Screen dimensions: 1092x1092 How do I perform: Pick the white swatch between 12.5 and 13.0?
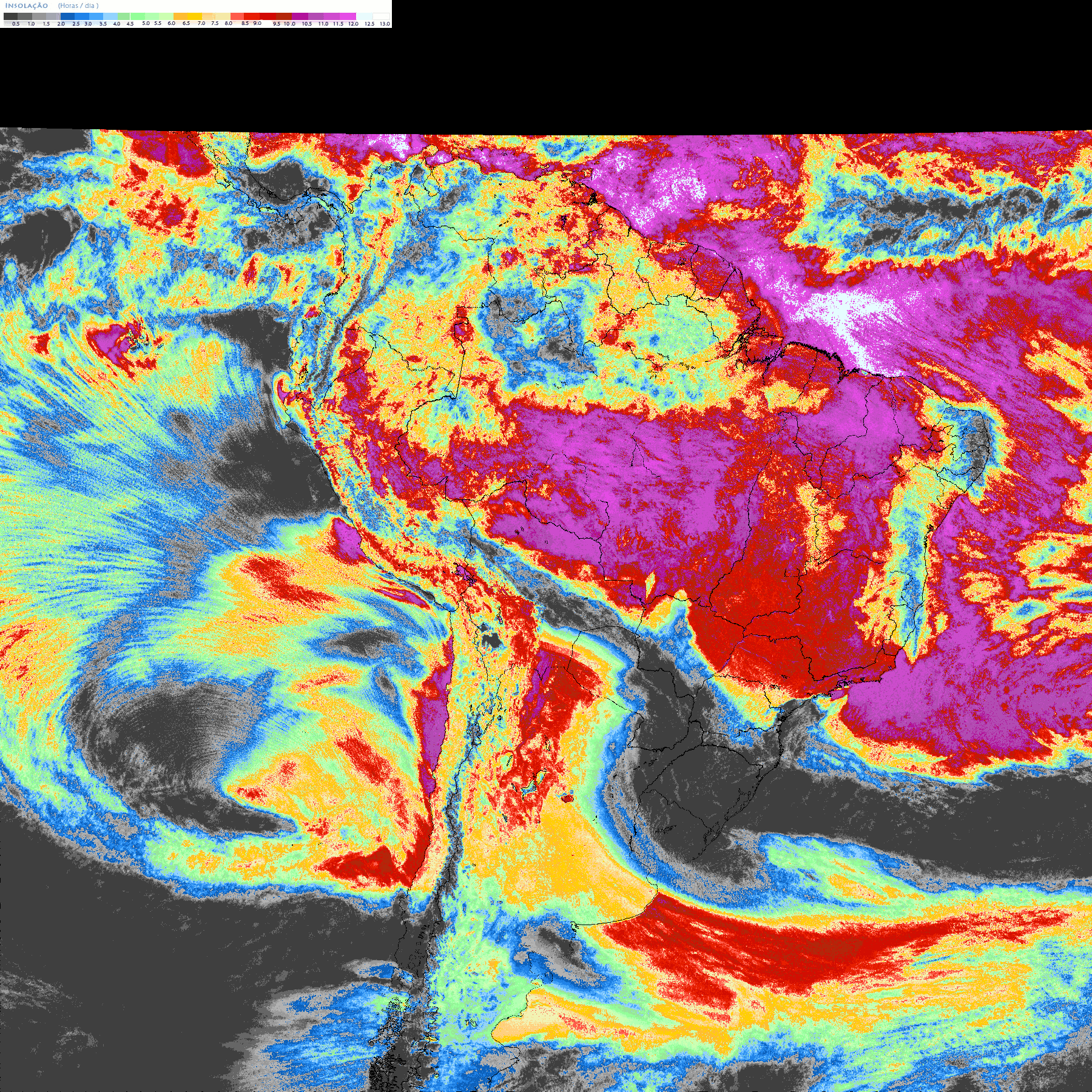(x=381, y=16)
